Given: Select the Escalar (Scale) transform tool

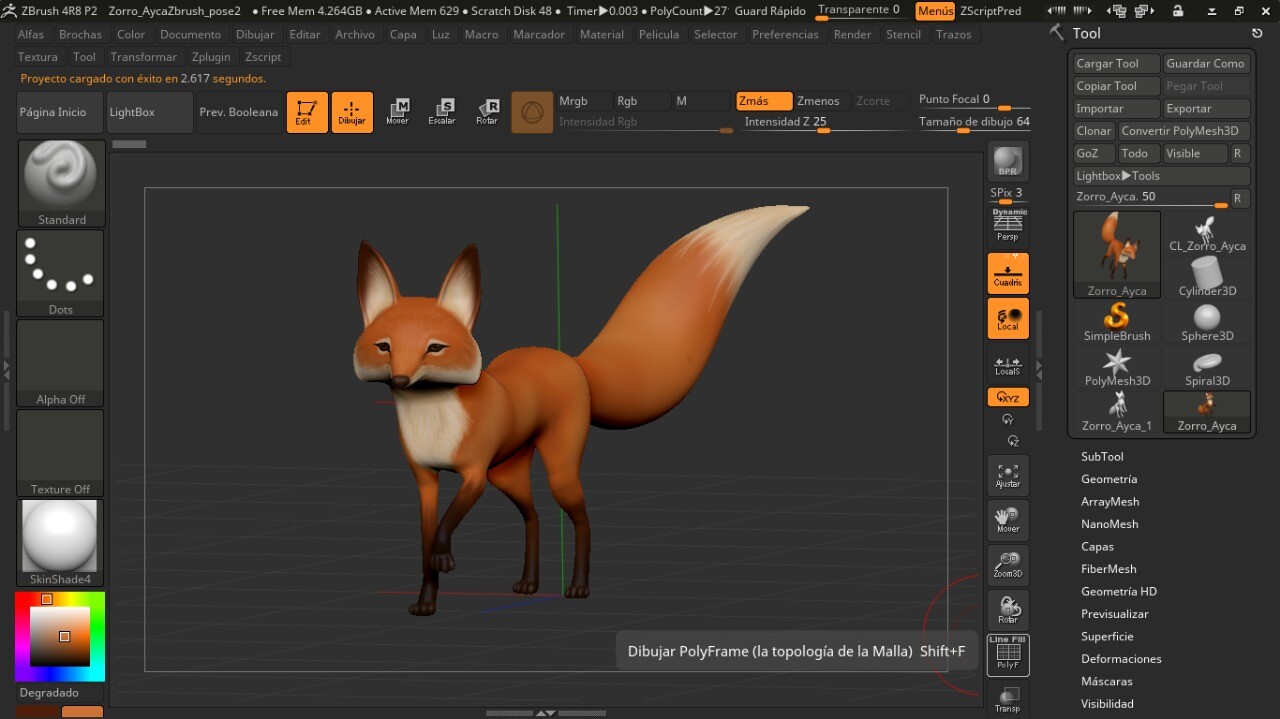Looking at the screenshot, I should pos(442,112).
